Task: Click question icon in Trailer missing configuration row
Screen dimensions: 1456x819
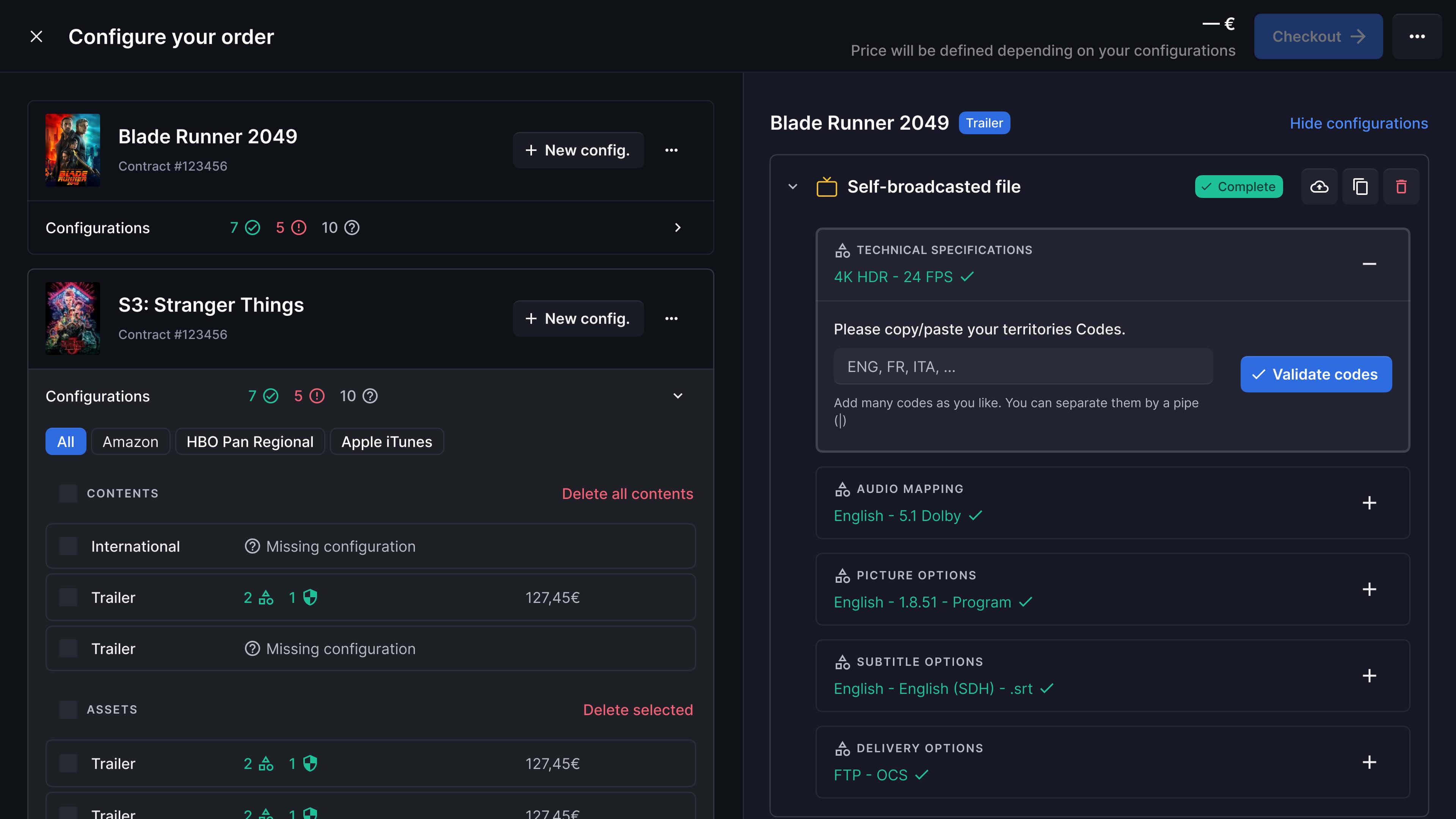Action: (x=252, y=648)
